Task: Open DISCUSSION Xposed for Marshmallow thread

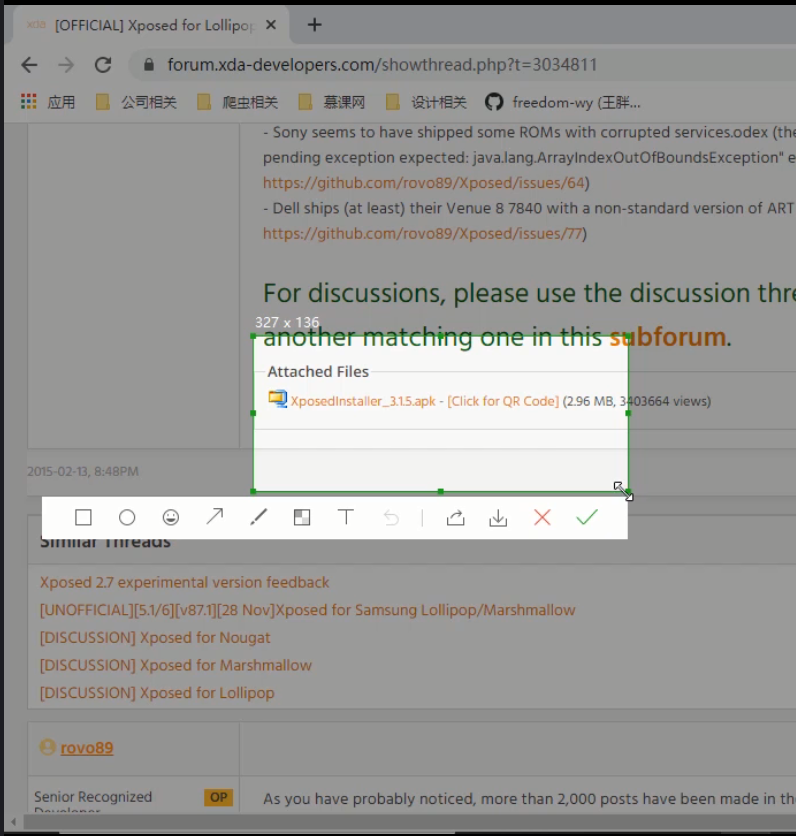Action: [x=175, y=665]
